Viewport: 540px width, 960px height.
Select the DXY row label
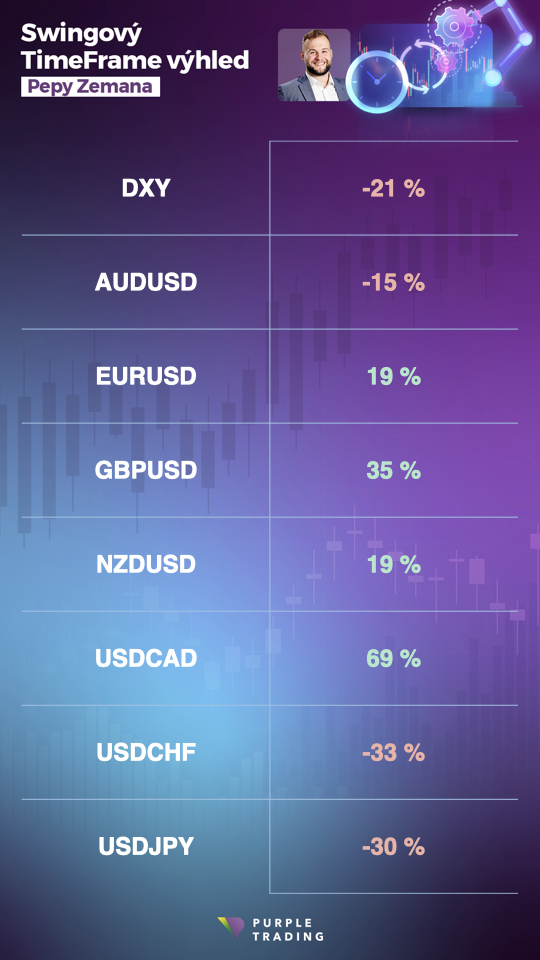146,189
